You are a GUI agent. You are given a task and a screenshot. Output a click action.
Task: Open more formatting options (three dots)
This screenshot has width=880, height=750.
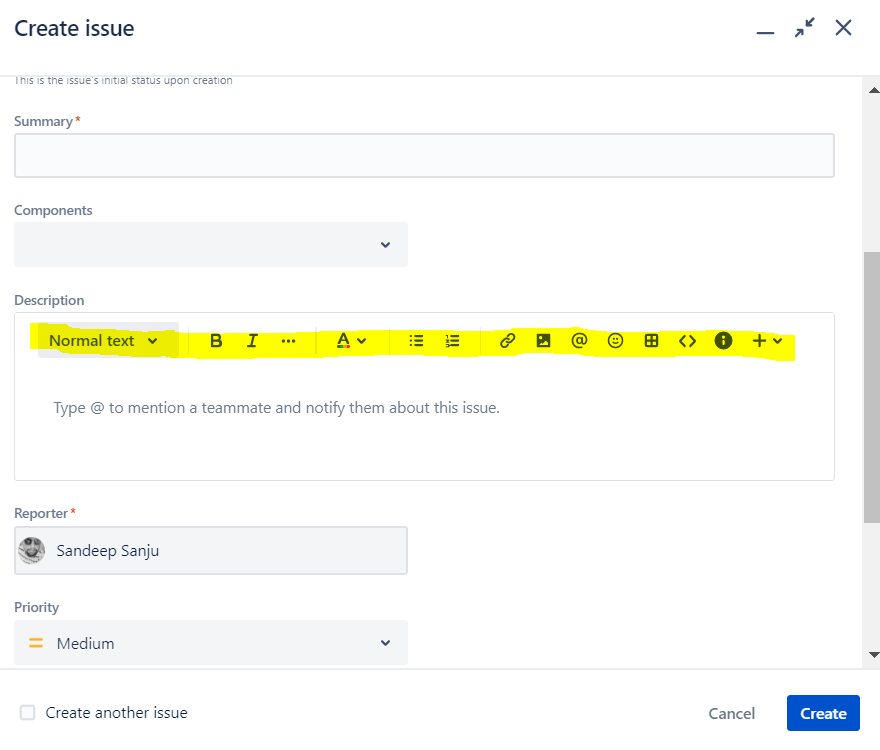click(288, 341)
